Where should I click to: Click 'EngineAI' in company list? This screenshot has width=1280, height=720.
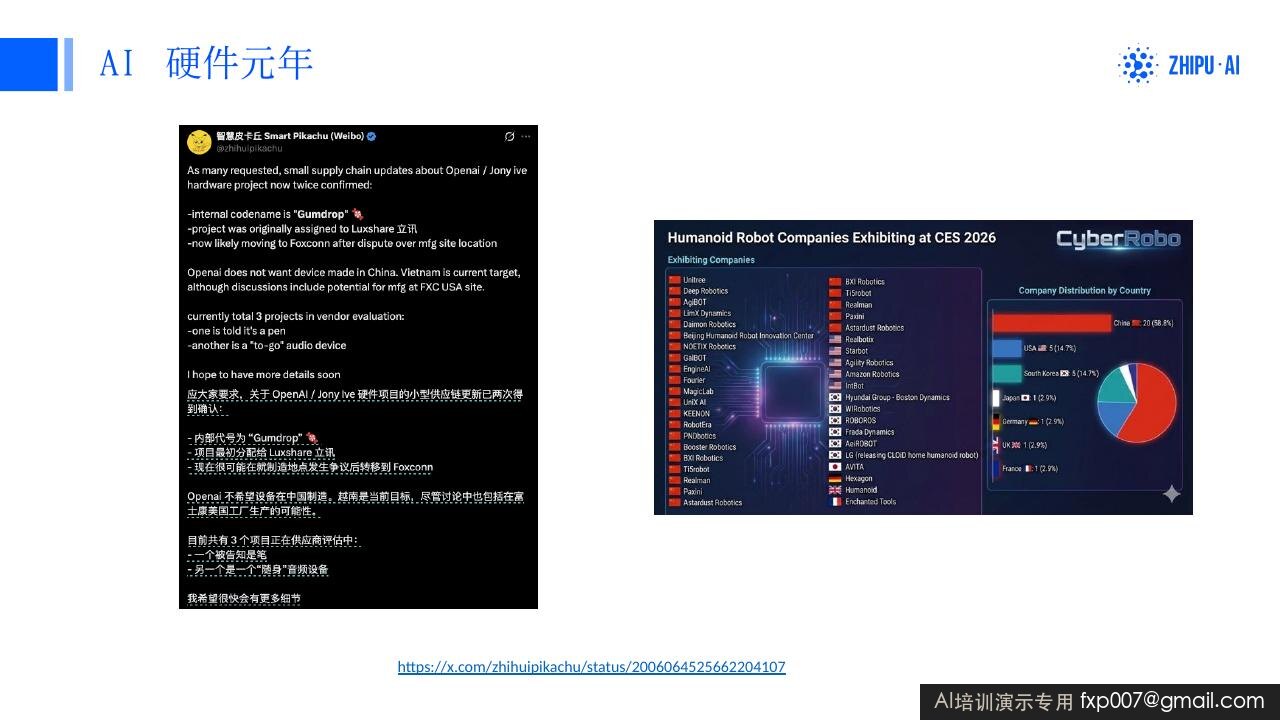pos(697,369)
